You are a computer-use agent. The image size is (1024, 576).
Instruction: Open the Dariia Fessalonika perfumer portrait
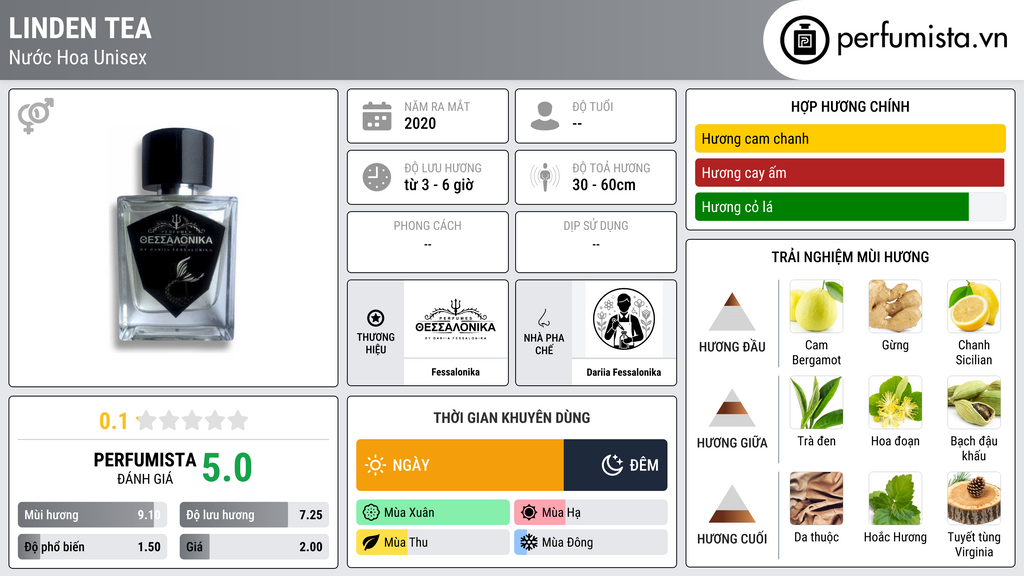point(624,319)
